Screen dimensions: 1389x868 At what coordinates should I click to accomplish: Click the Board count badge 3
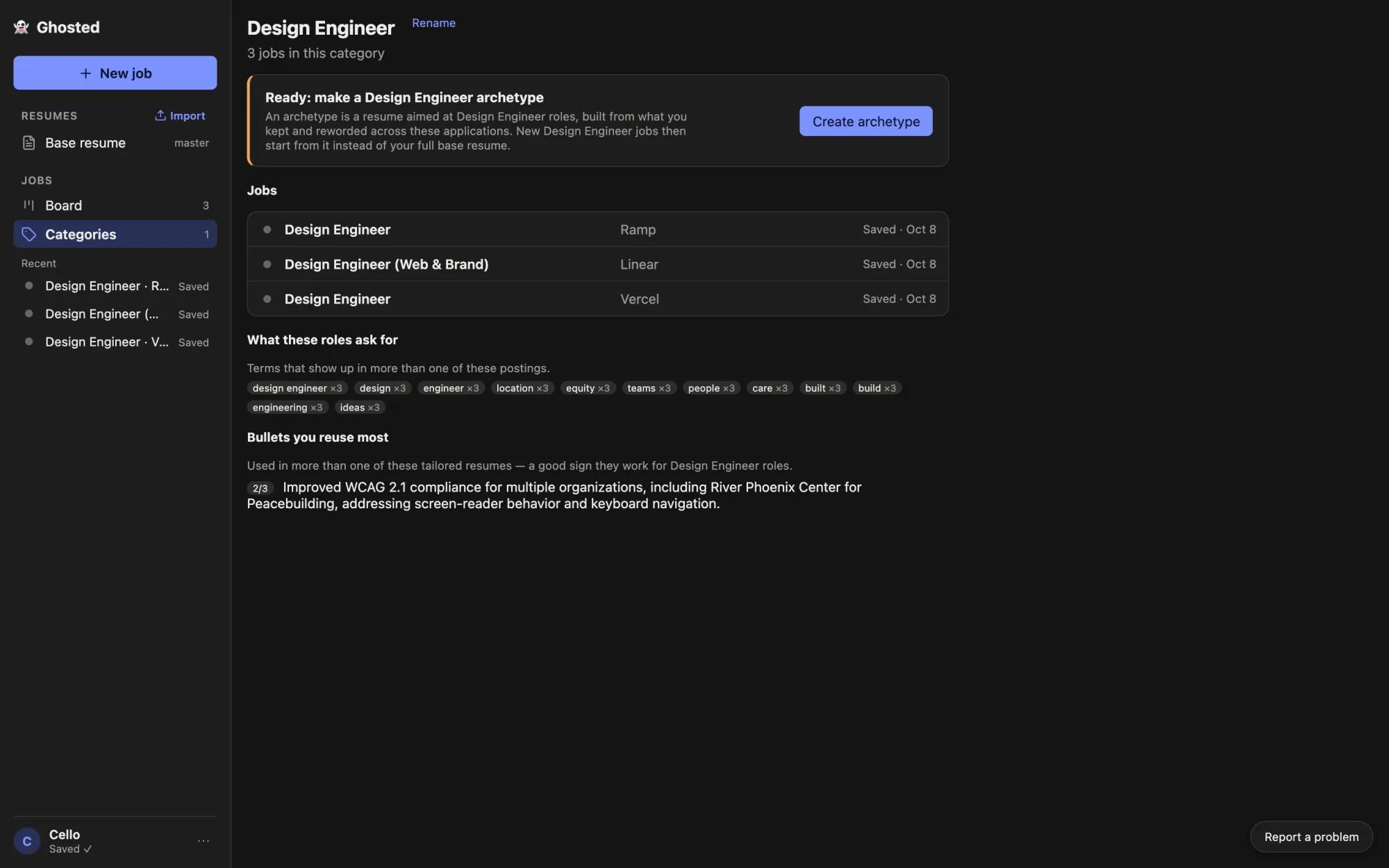(206, 206)
